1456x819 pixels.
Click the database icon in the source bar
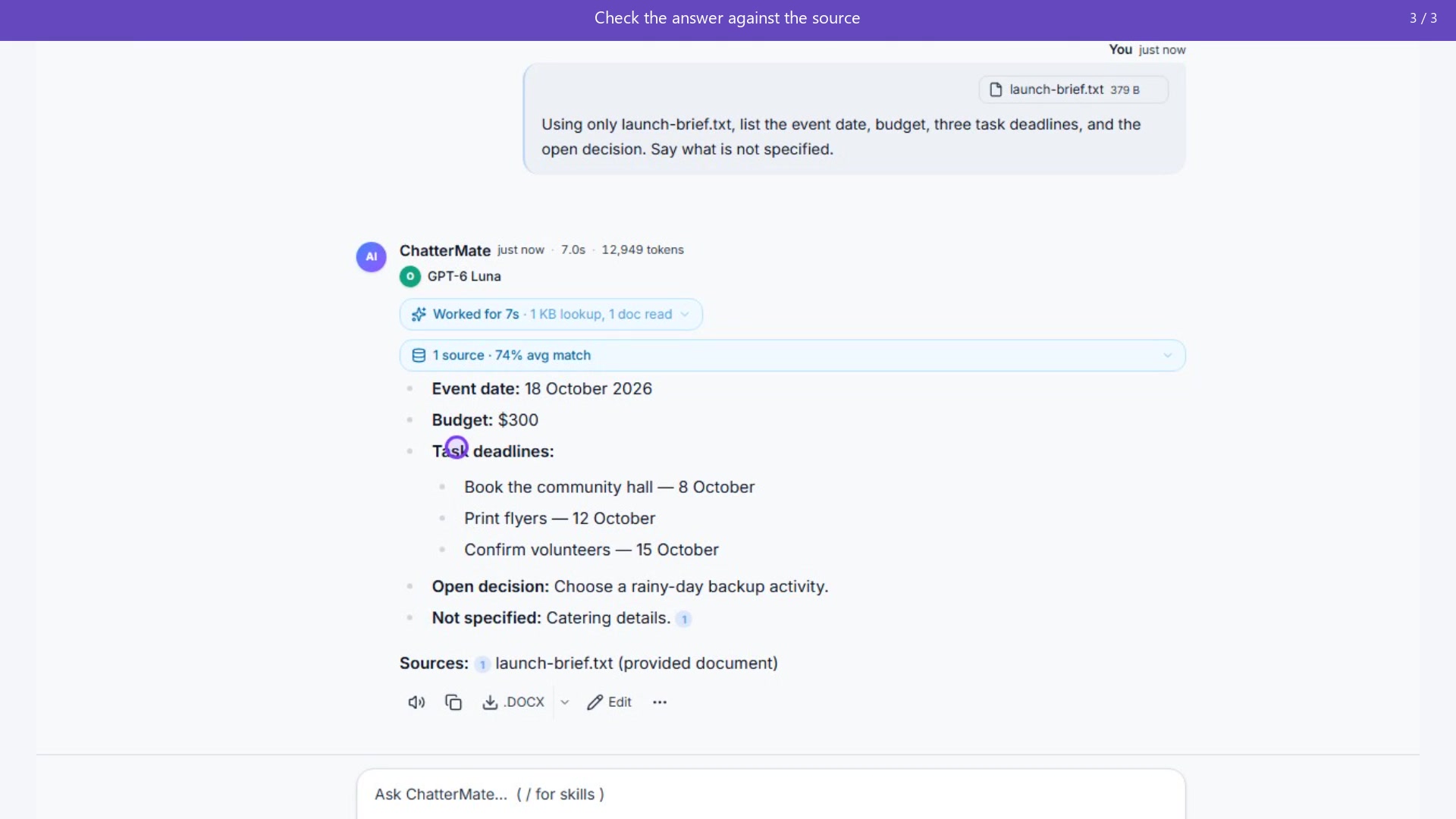click(419, 355)
